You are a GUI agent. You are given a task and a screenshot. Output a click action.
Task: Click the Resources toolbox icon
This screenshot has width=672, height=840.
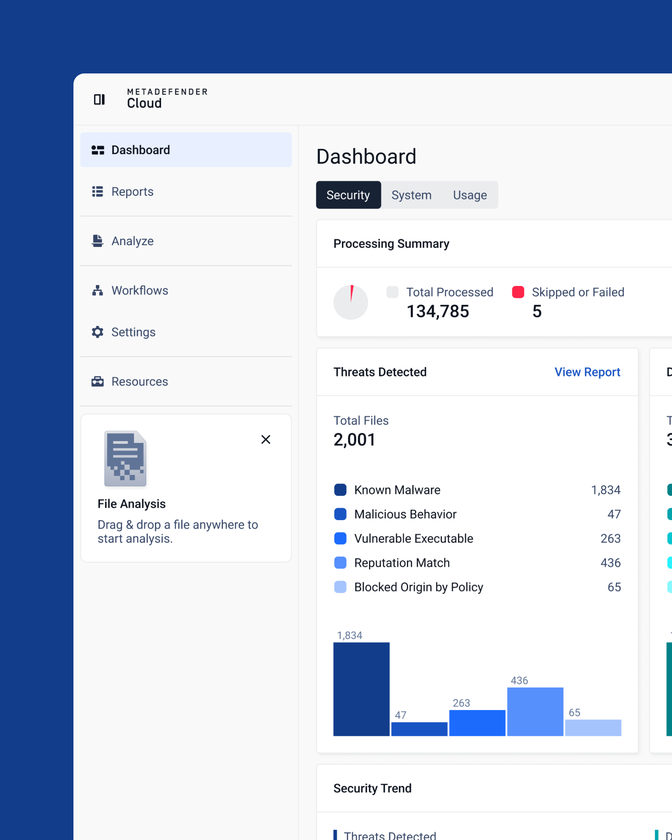98,381
